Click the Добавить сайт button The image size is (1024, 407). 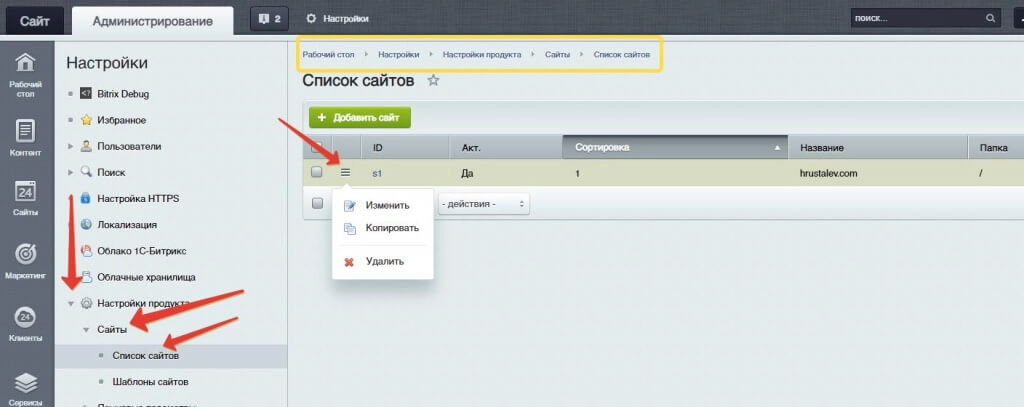click(360, 118)
